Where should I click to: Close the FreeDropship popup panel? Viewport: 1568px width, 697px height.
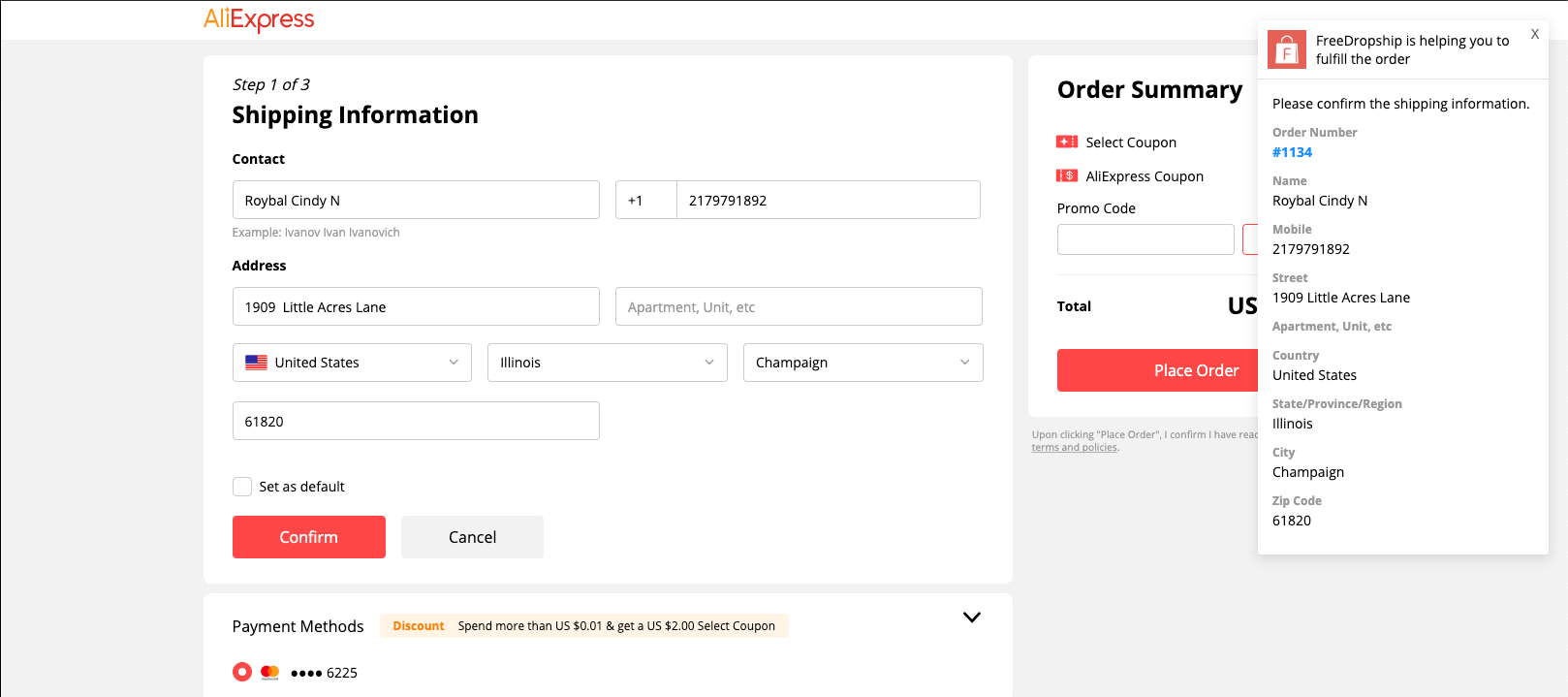(x=1534, y=34)
